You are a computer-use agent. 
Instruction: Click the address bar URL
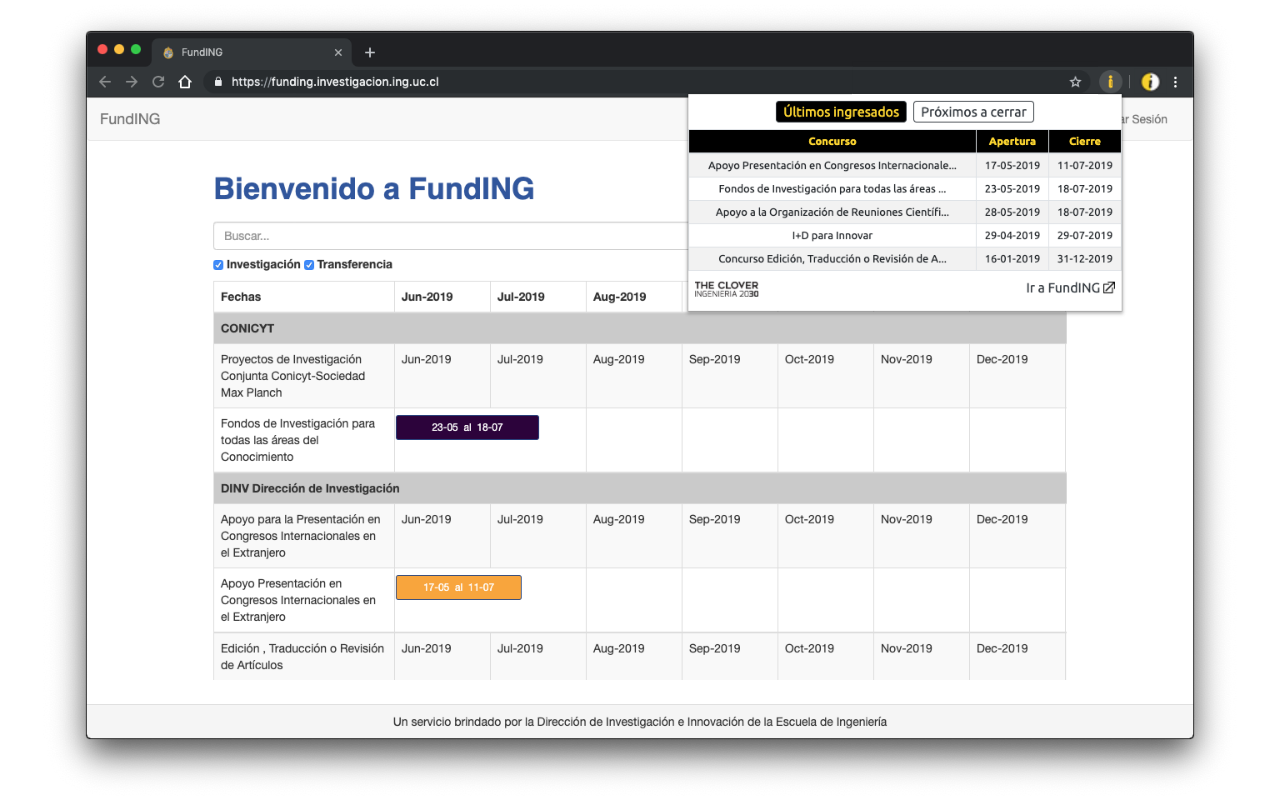[335, 82]
